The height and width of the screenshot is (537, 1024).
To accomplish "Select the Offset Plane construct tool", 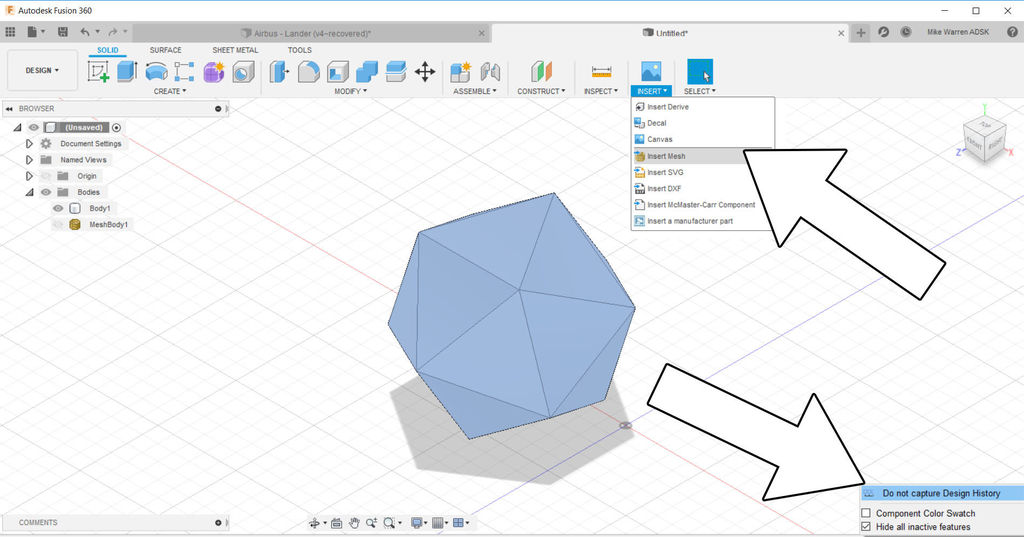I will (x=541, y=71).
